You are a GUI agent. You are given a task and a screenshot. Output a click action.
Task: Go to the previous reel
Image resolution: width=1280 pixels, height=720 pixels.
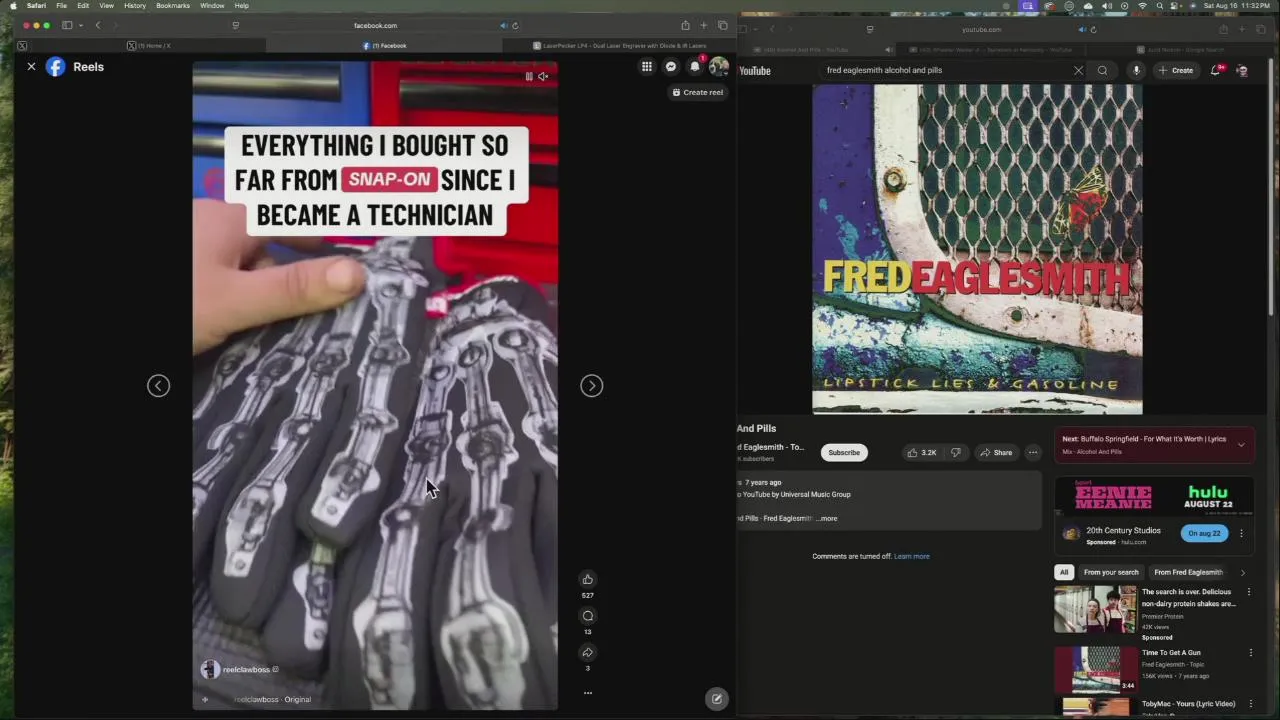(x=158, y=386)
